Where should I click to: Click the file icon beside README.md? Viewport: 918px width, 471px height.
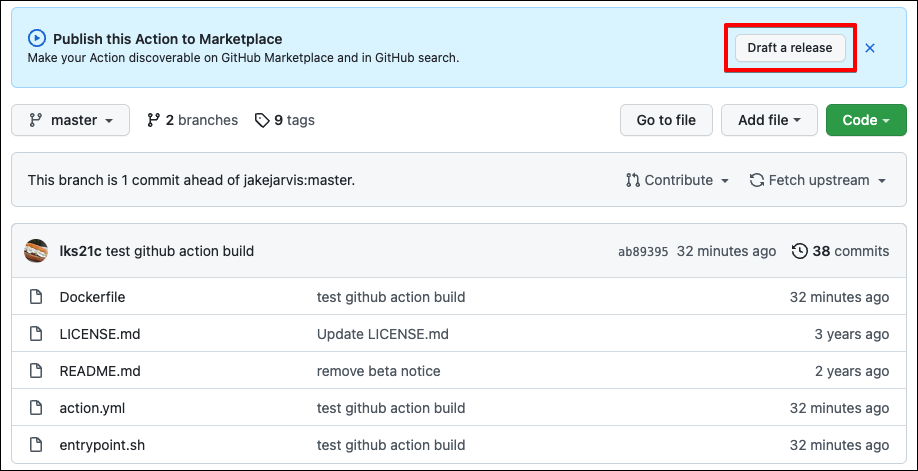(36, 371)
